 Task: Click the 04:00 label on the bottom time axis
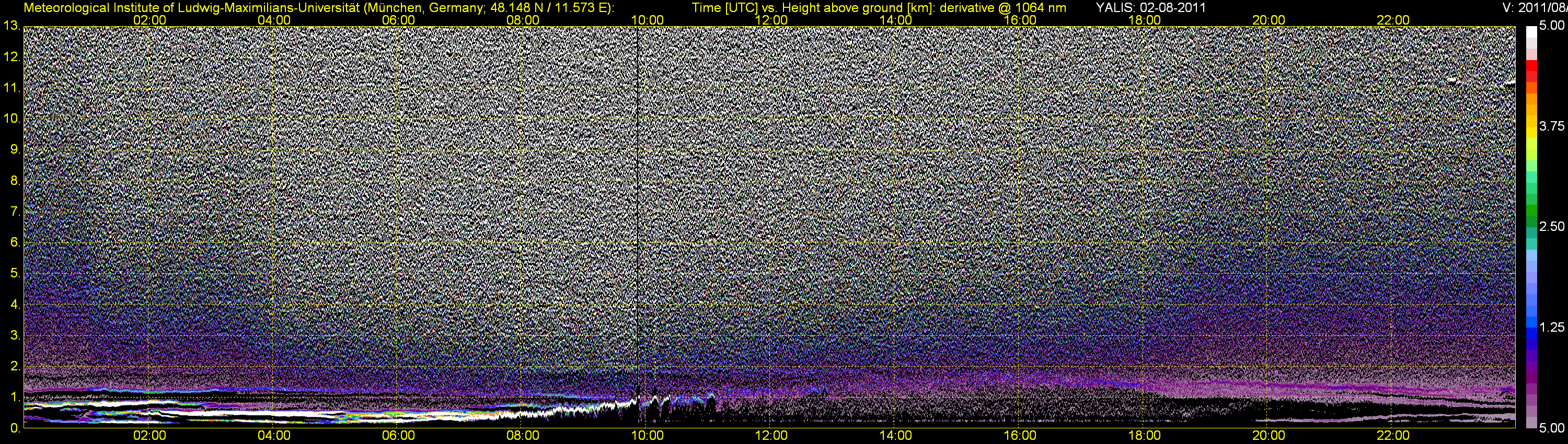point(274,436)
